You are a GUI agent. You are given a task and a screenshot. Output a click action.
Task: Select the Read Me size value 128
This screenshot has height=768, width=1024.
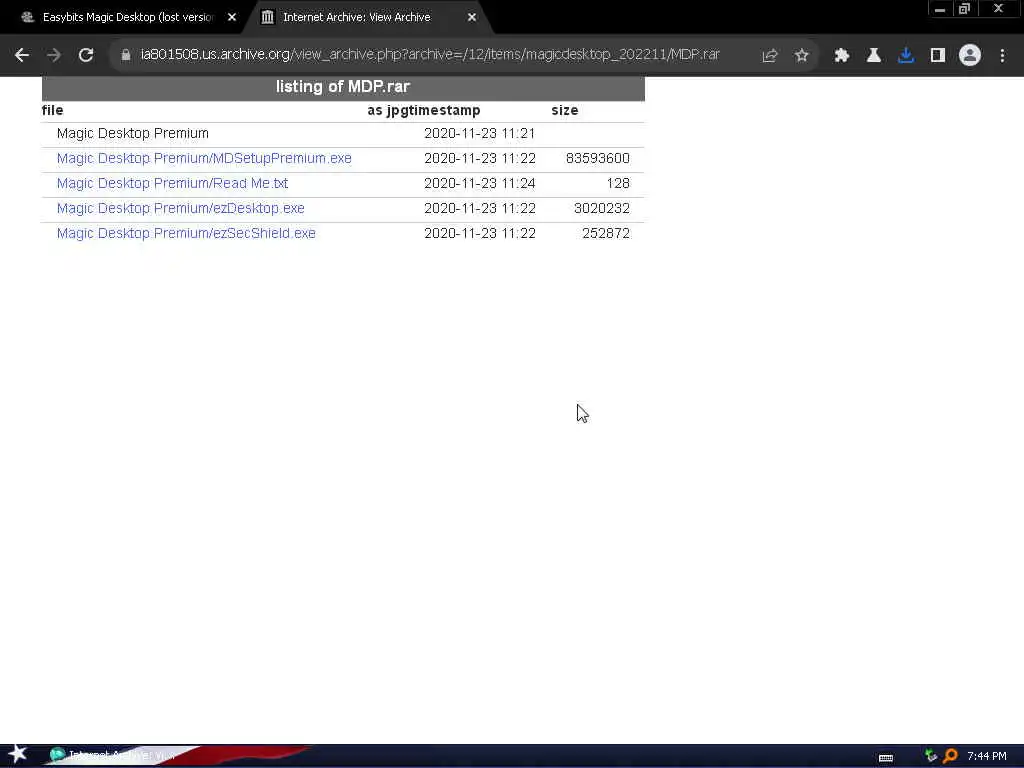(618, 184)
